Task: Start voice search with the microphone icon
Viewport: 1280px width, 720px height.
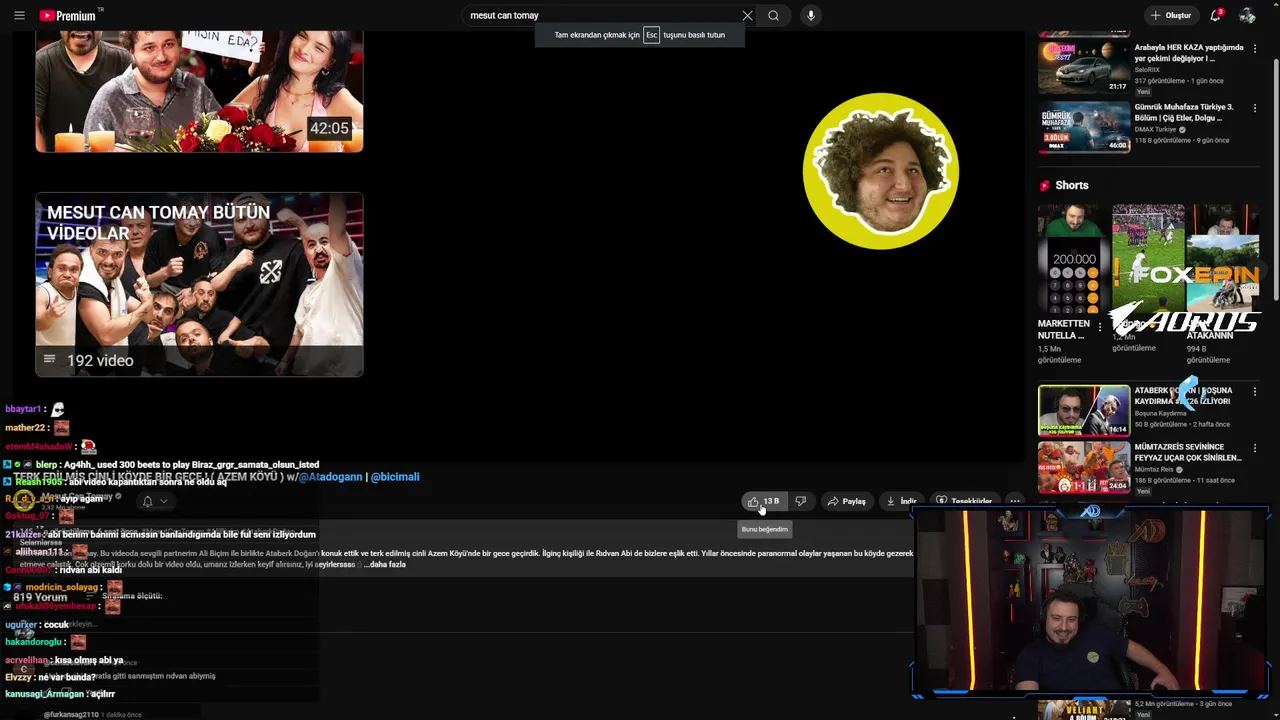Action: click(x=811, y=15)
